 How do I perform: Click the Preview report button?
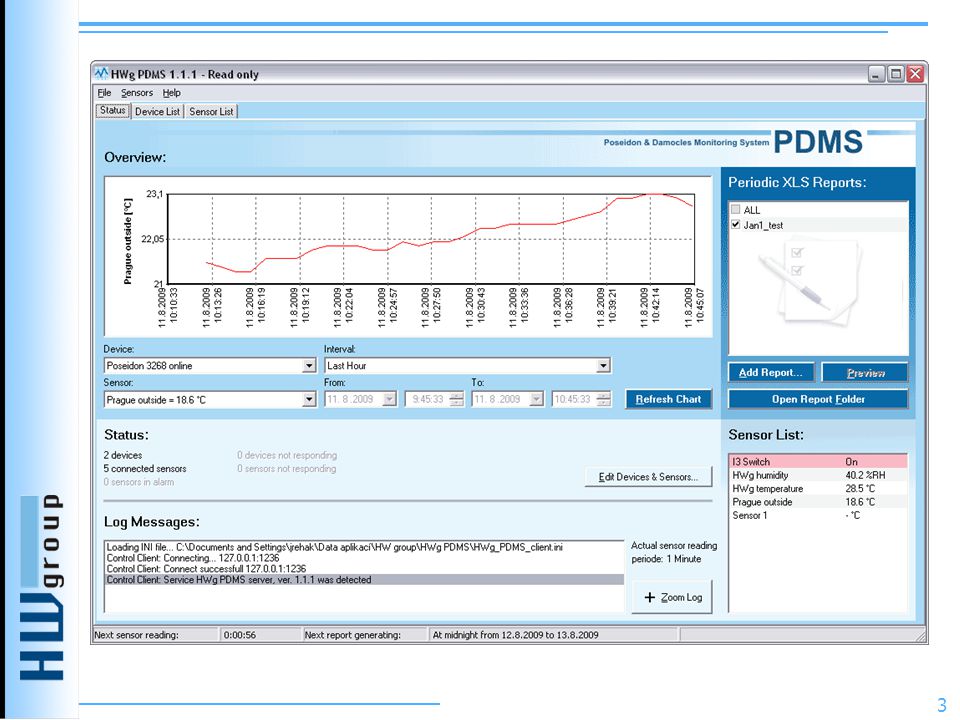click(865, 372)
